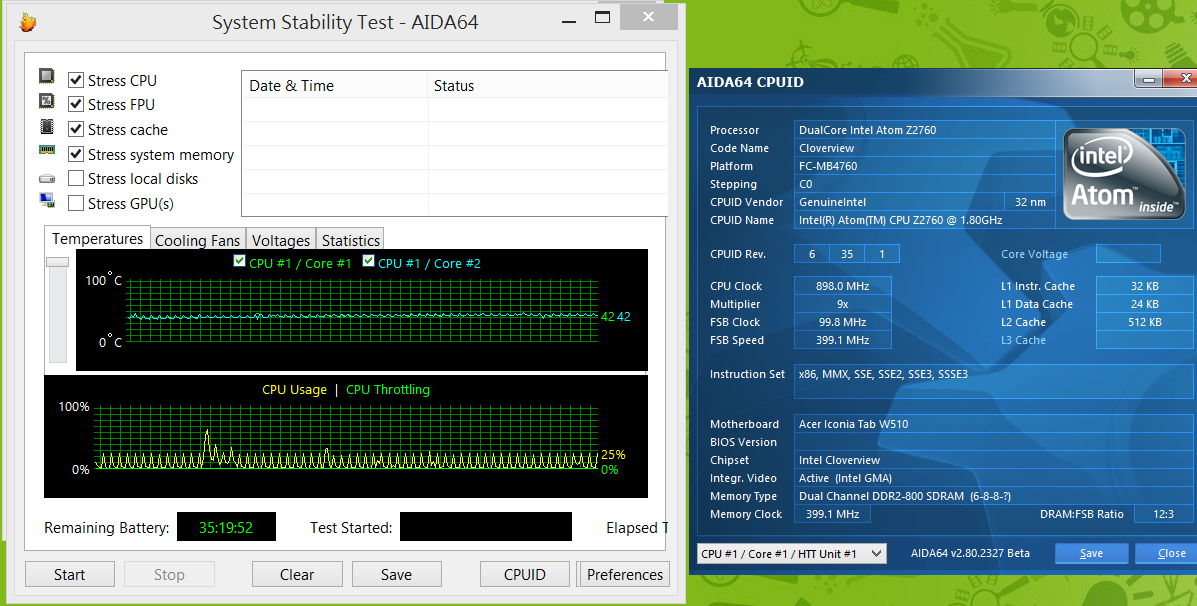Image resolution: width=1197 pixels, height=606 pixels.
Task: Click the Test Started time field
Action: click(486, 527)
